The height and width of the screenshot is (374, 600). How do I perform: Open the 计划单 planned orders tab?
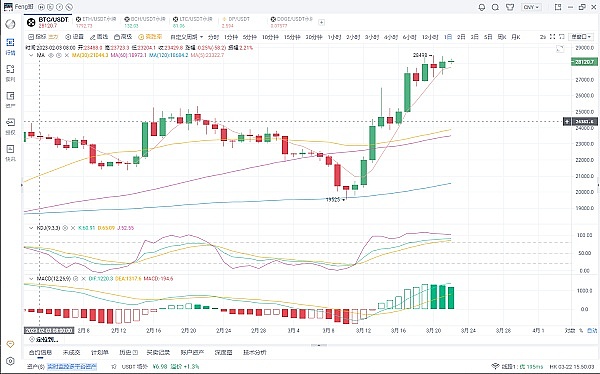tap(99, 352)
